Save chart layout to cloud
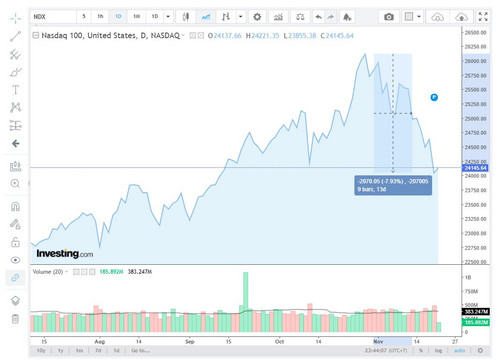 461,17
